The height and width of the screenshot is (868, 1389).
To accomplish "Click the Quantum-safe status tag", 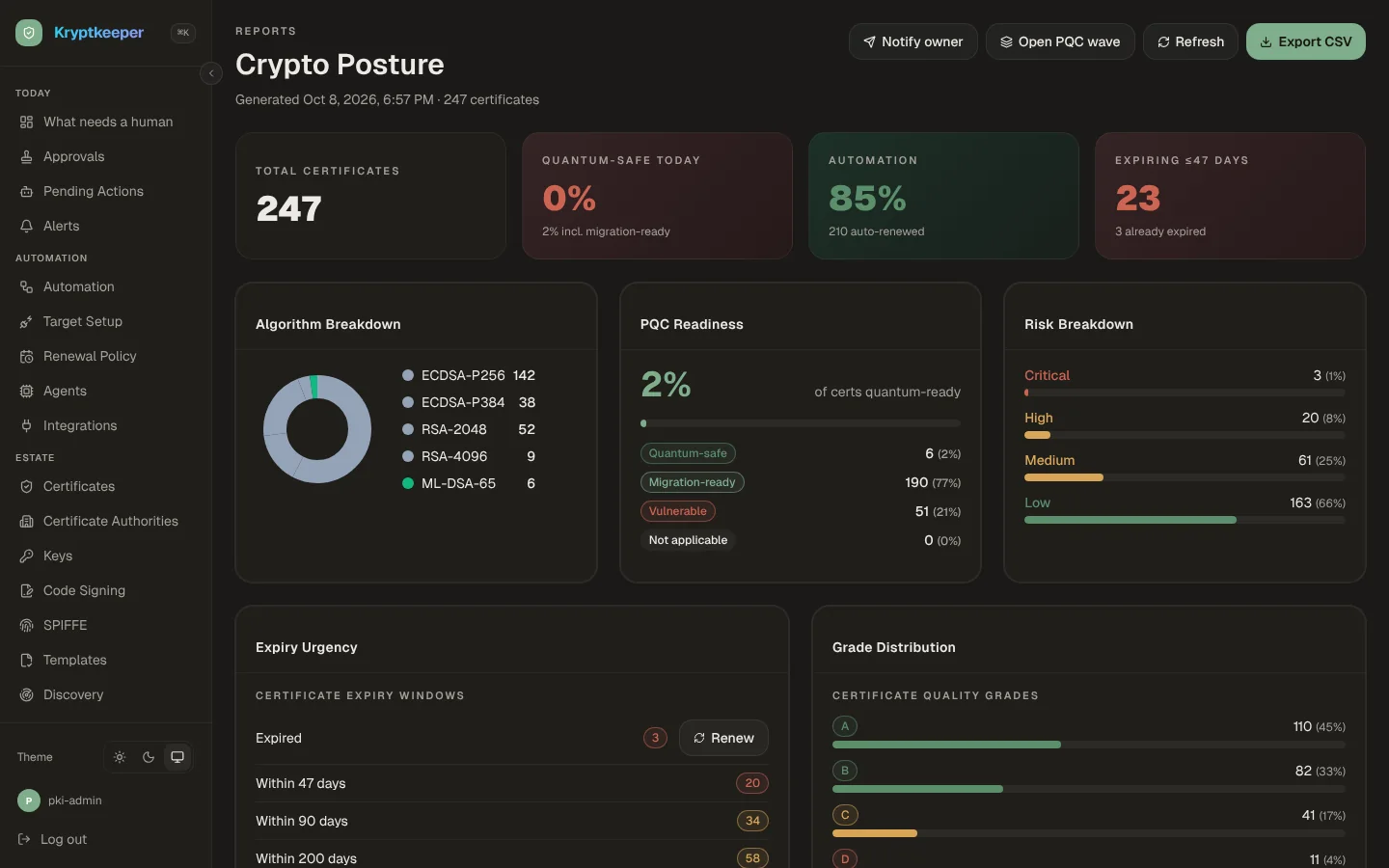I will 688,453.
